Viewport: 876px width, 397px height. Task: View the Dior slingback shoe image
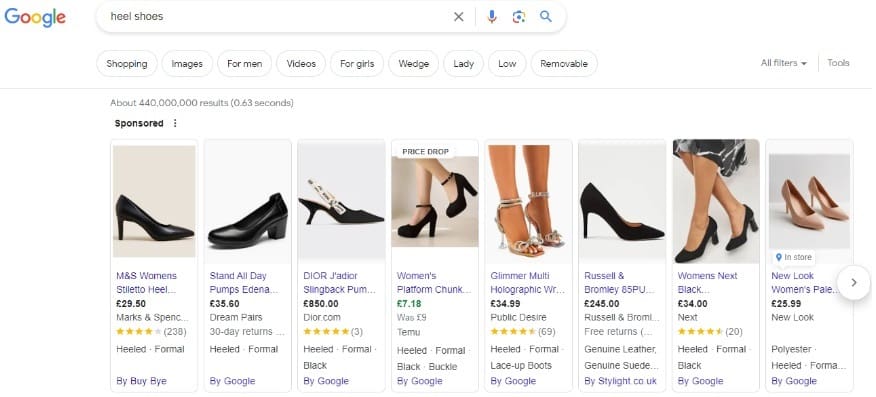tap(341, 202)
